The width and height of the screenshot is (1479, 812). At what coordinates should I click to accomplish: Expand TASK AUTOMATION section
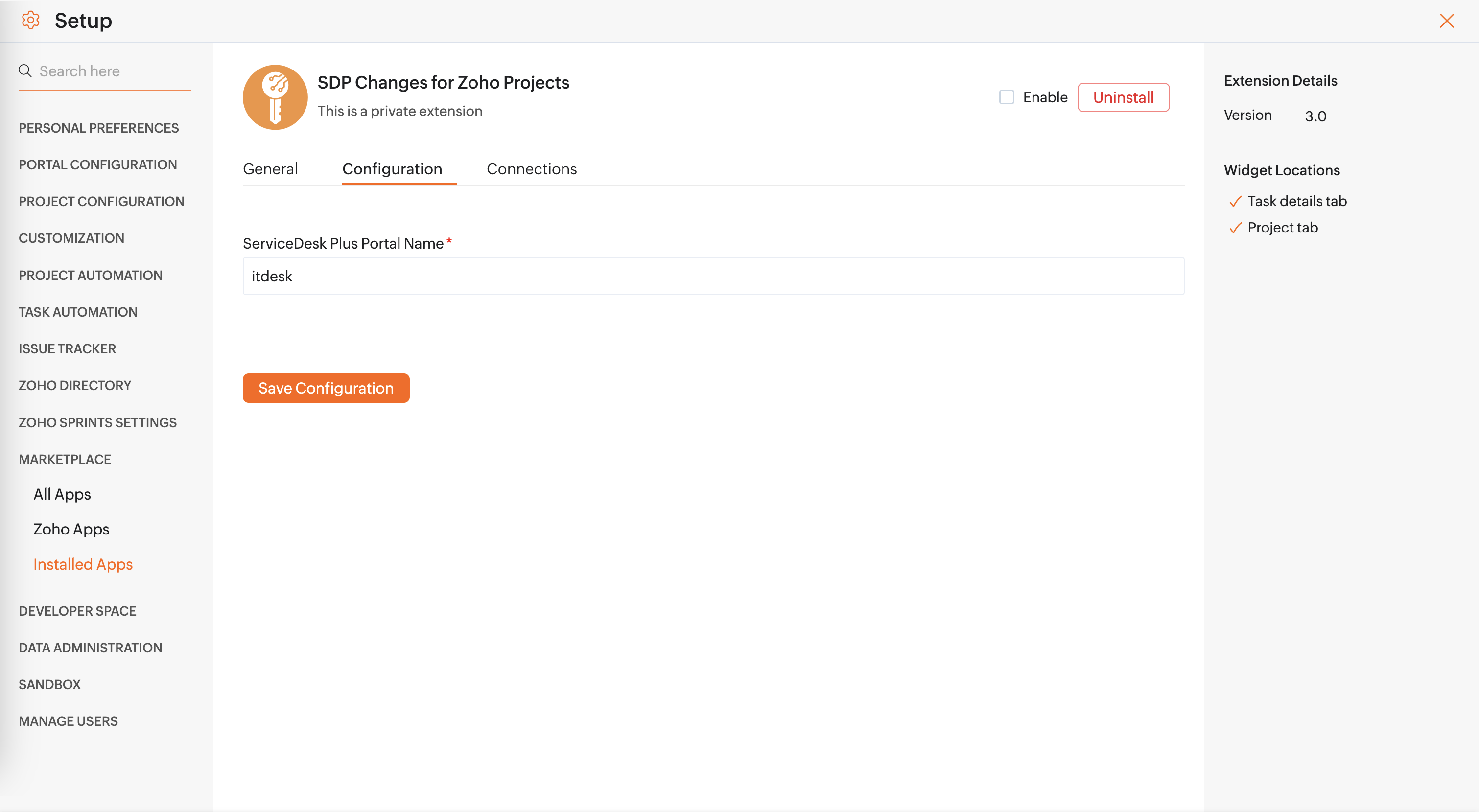tap(77, 312)
